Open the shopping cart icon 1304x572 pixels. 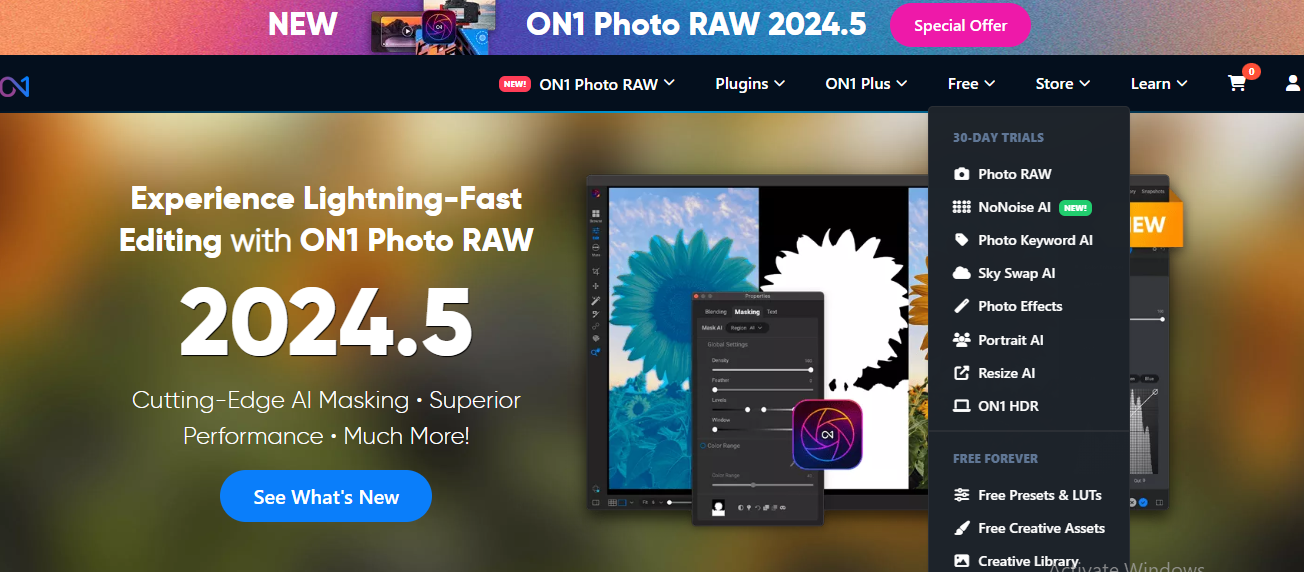point(1238,84)
